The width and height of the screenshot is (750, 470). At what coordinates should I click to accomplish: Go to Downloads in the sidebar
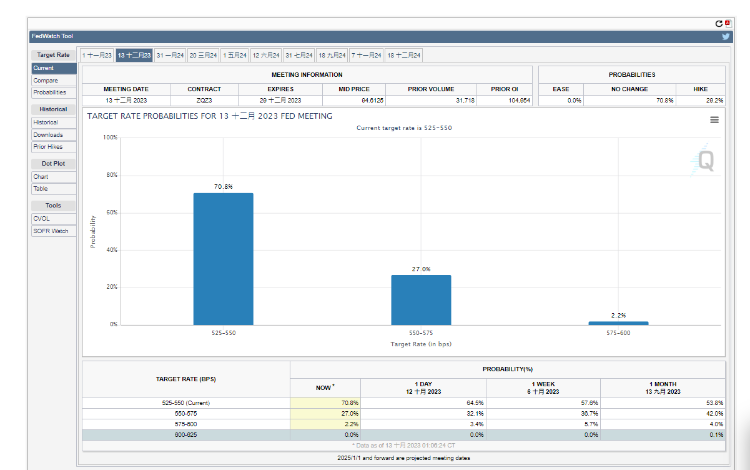click(x=48, y=134)
